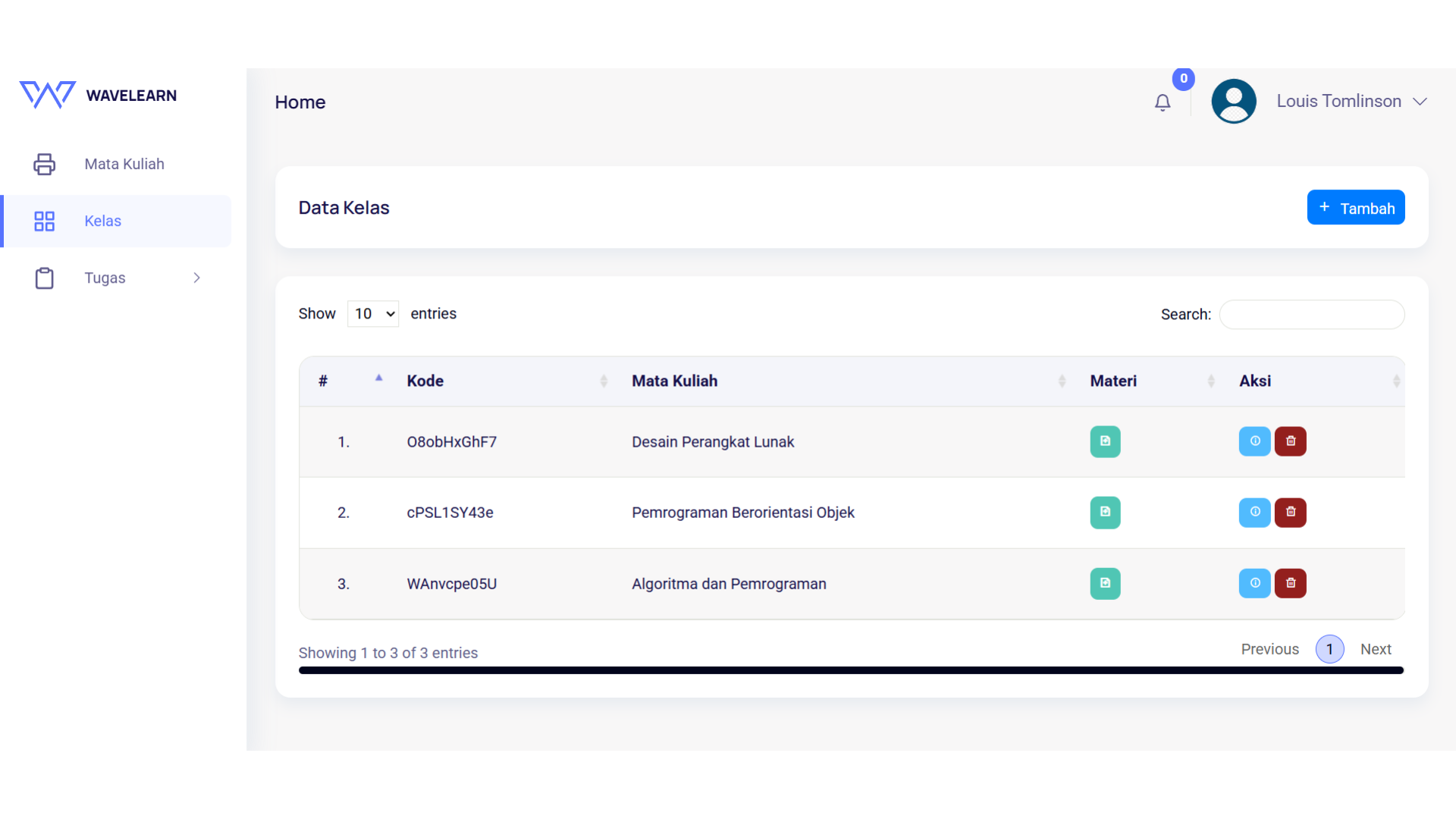
Task: View info for class O8obHxGhF7
Action: coord(1254,441)
